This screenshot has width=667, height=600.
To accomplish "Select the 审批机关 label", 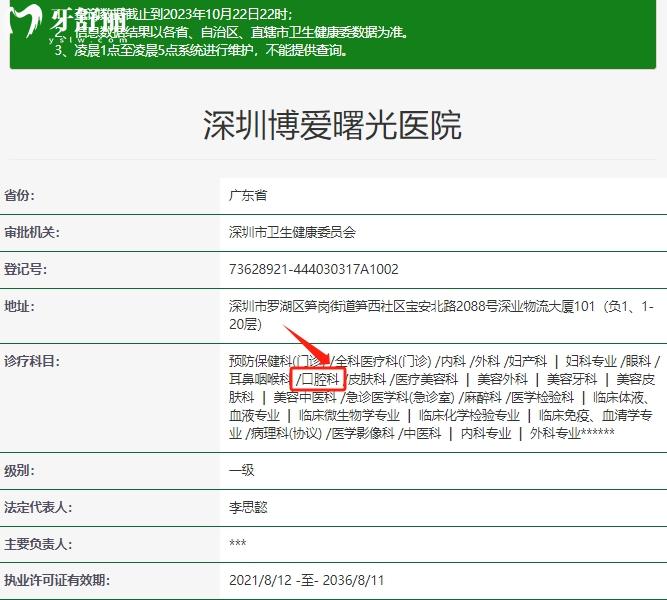I will [x=32, y=232].
